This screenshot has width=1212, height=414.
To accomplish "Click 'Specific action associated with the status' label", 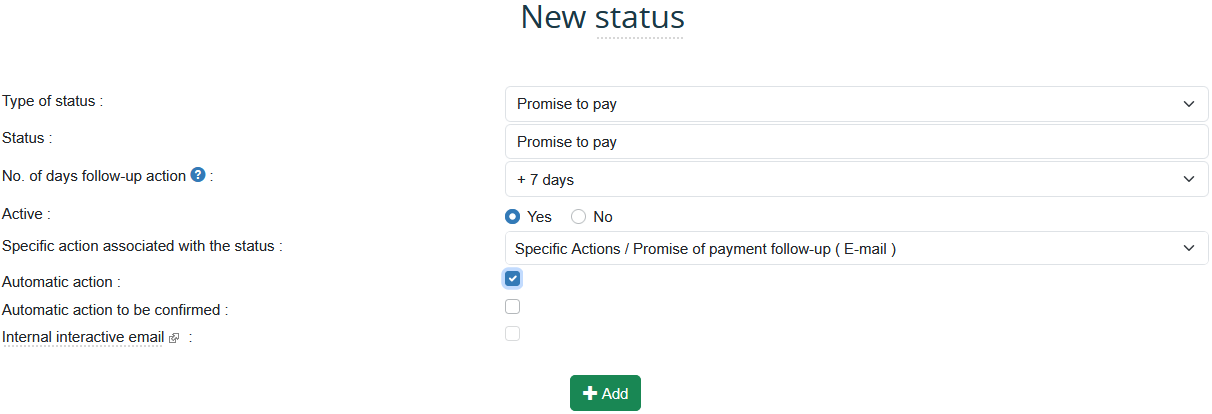I will [x=142, y=245].
